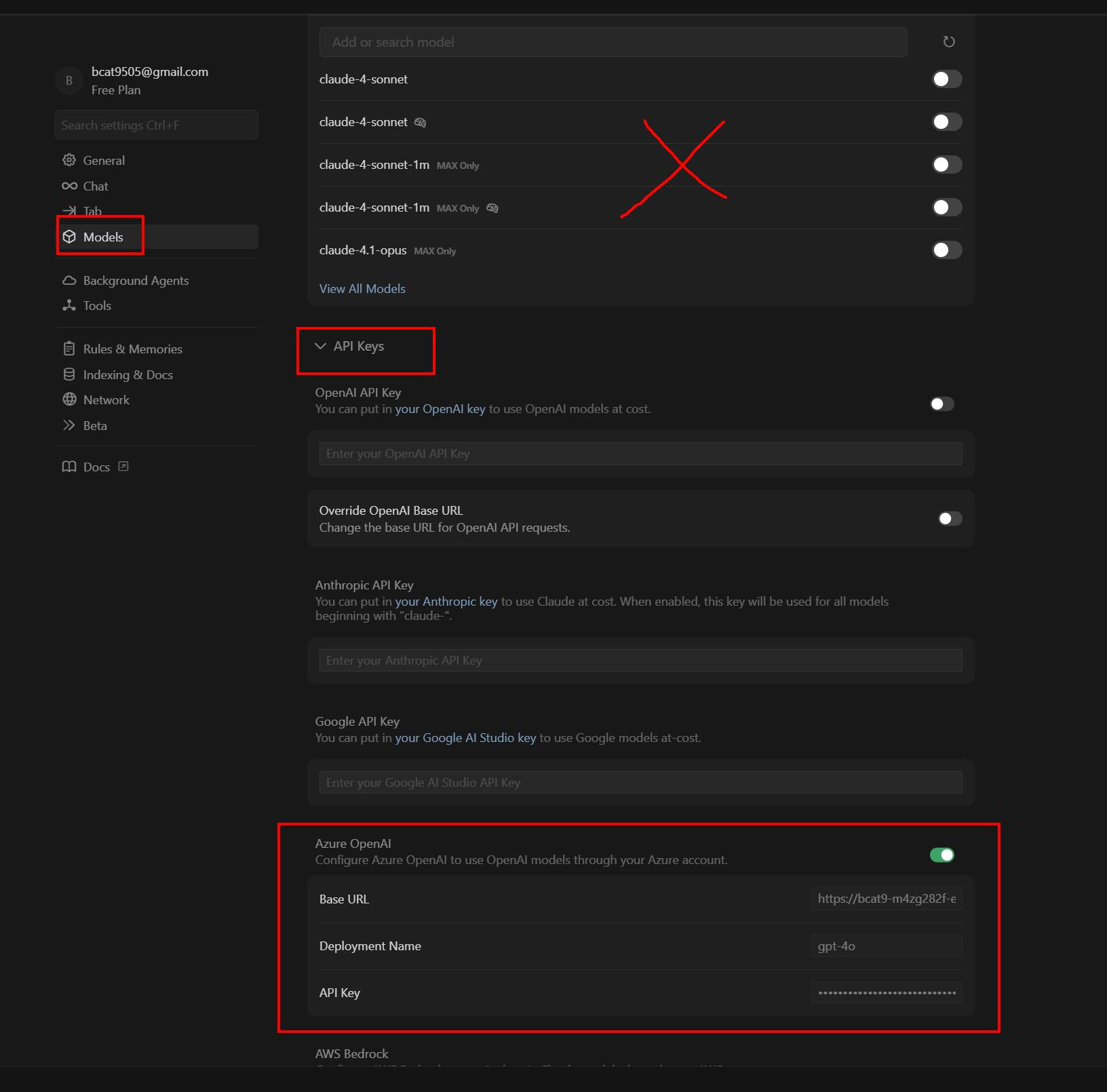The height and width of the screenshot is (1092, 1107).
Task: Click the Models cube icon
Action: point(69,237)
